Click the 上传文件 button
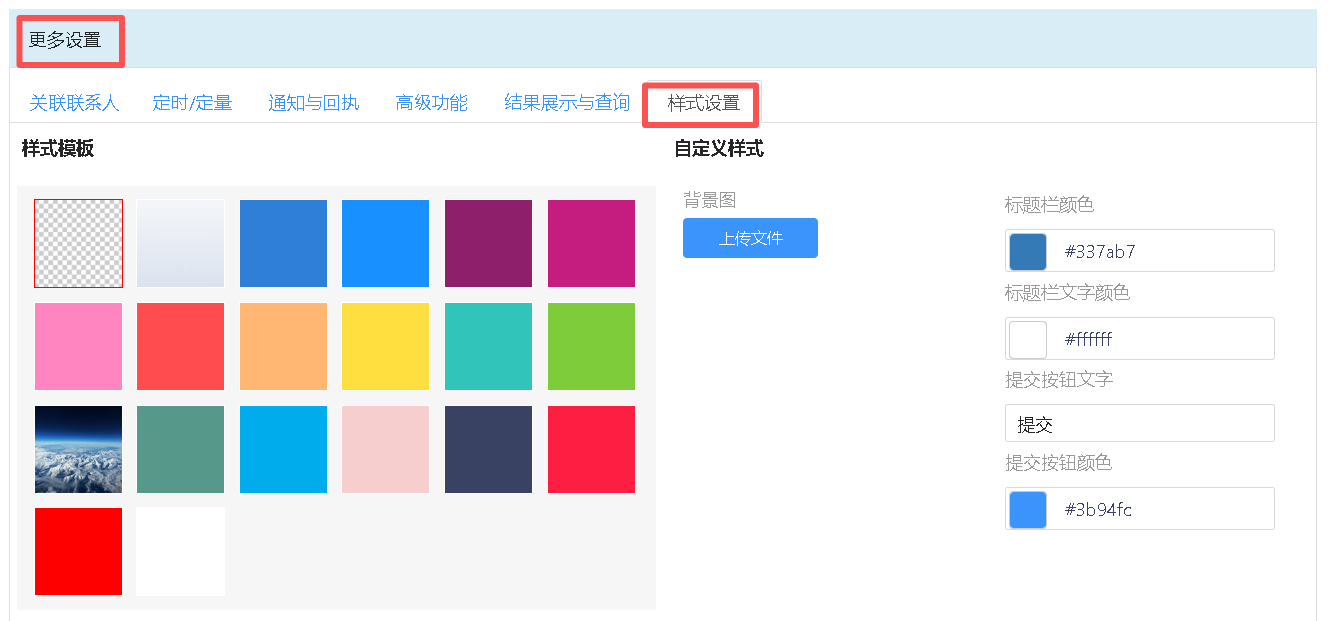This screenshot has width=1329, height=621. (x=750, y=238)
